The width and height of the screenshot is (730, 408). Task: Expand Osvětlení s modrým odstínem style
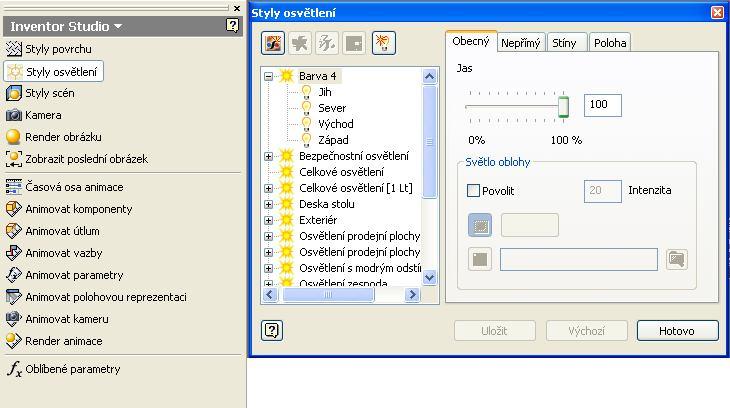pos(268,268)
